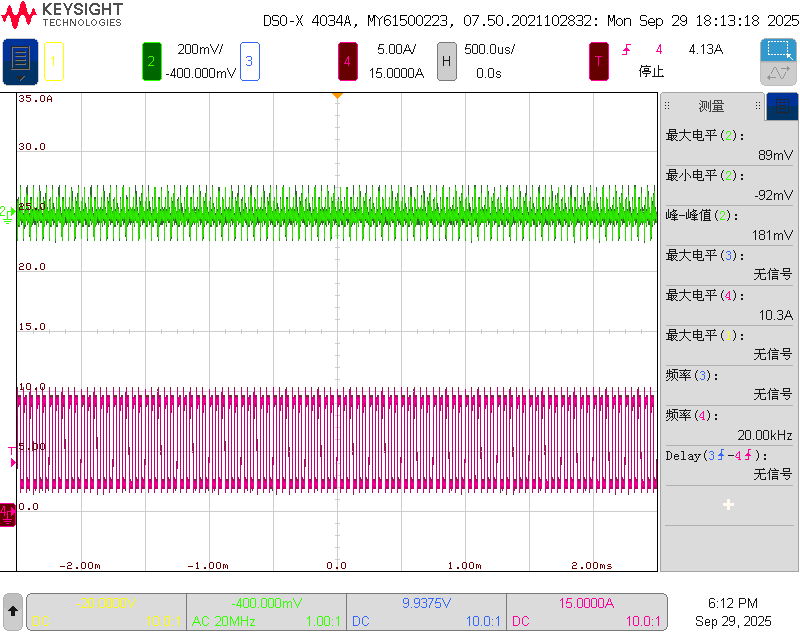Enable channel 3 using the 3 button

tap(248, 61)
